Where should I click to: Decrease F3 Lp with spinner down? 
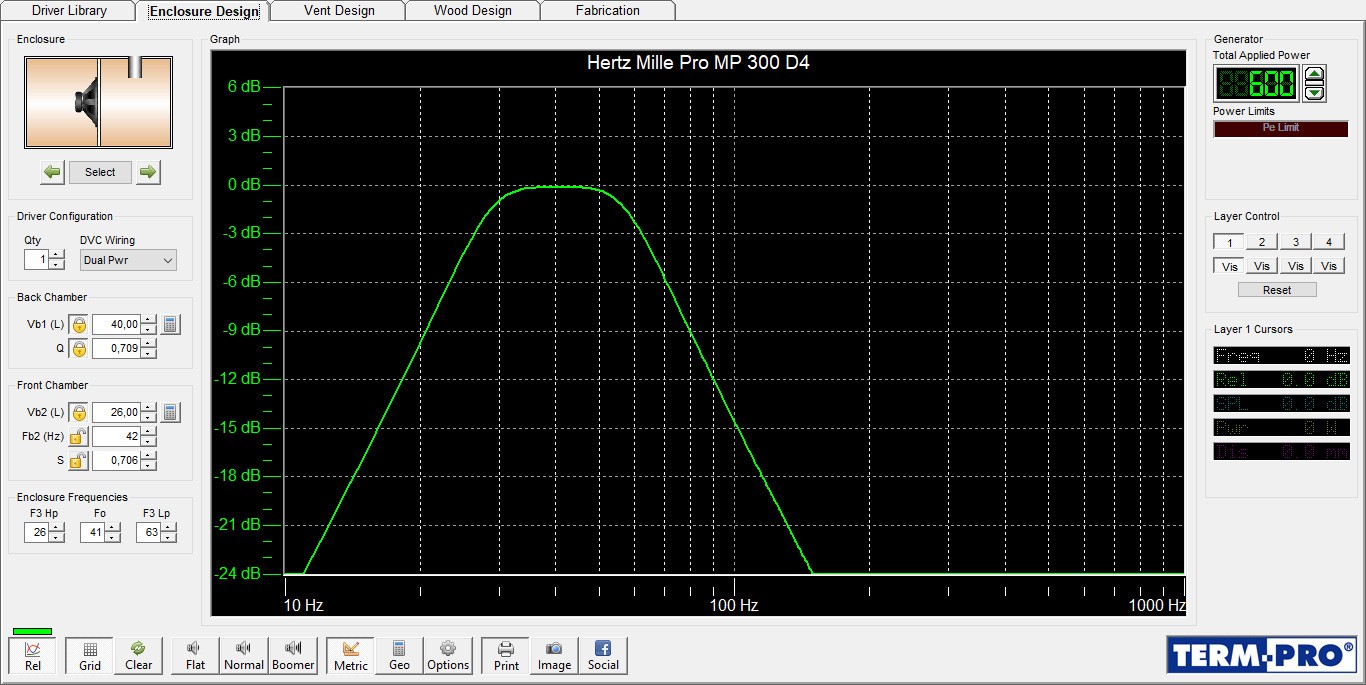click(169, 538)
